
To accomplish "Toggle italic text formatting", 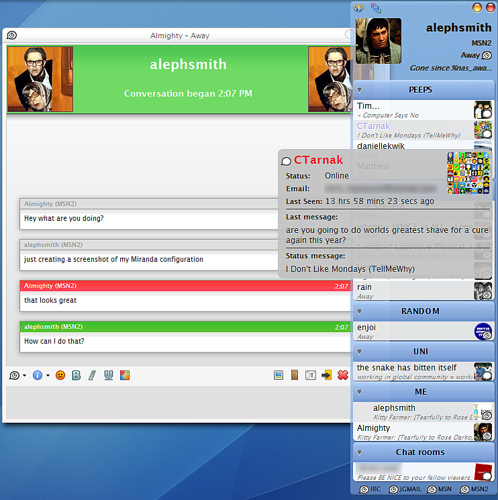I will coord(92,375).
